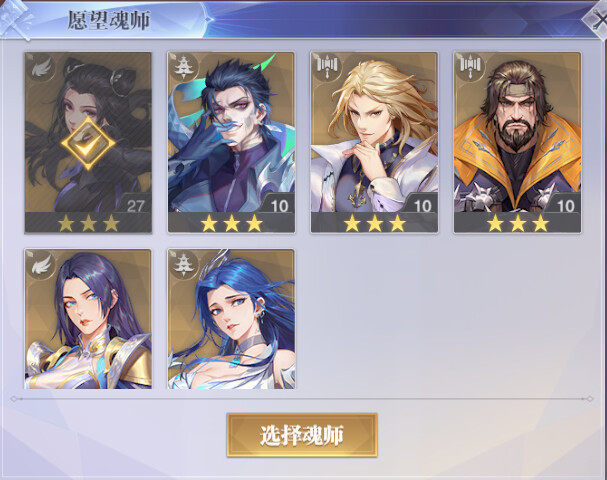Click the level 27 badge on the selected card
This screenshot has width=607, height=480.
(x=135, y=205)
